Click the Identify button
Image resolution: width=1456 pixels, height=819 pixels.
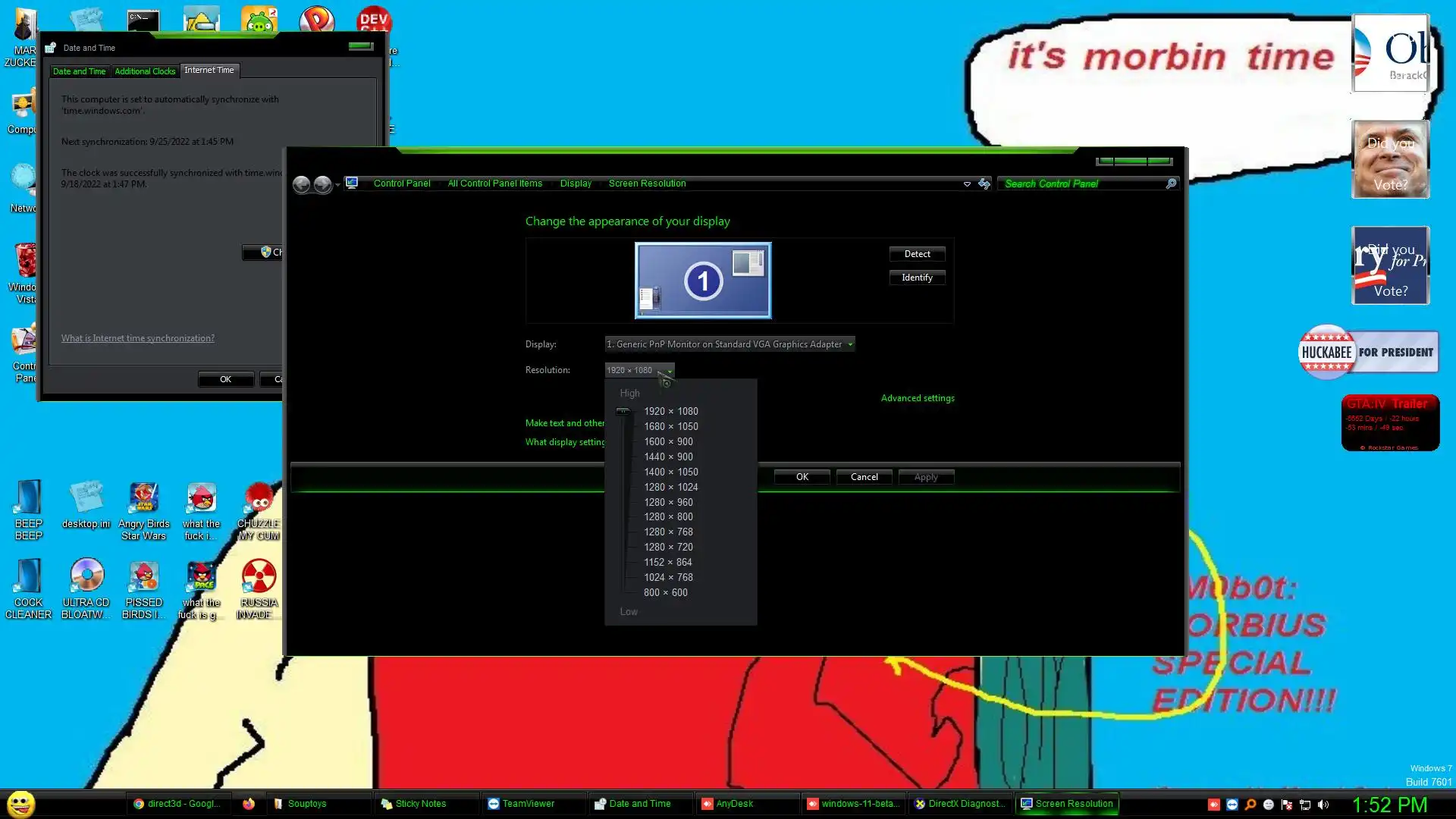(x=917, y=278)
